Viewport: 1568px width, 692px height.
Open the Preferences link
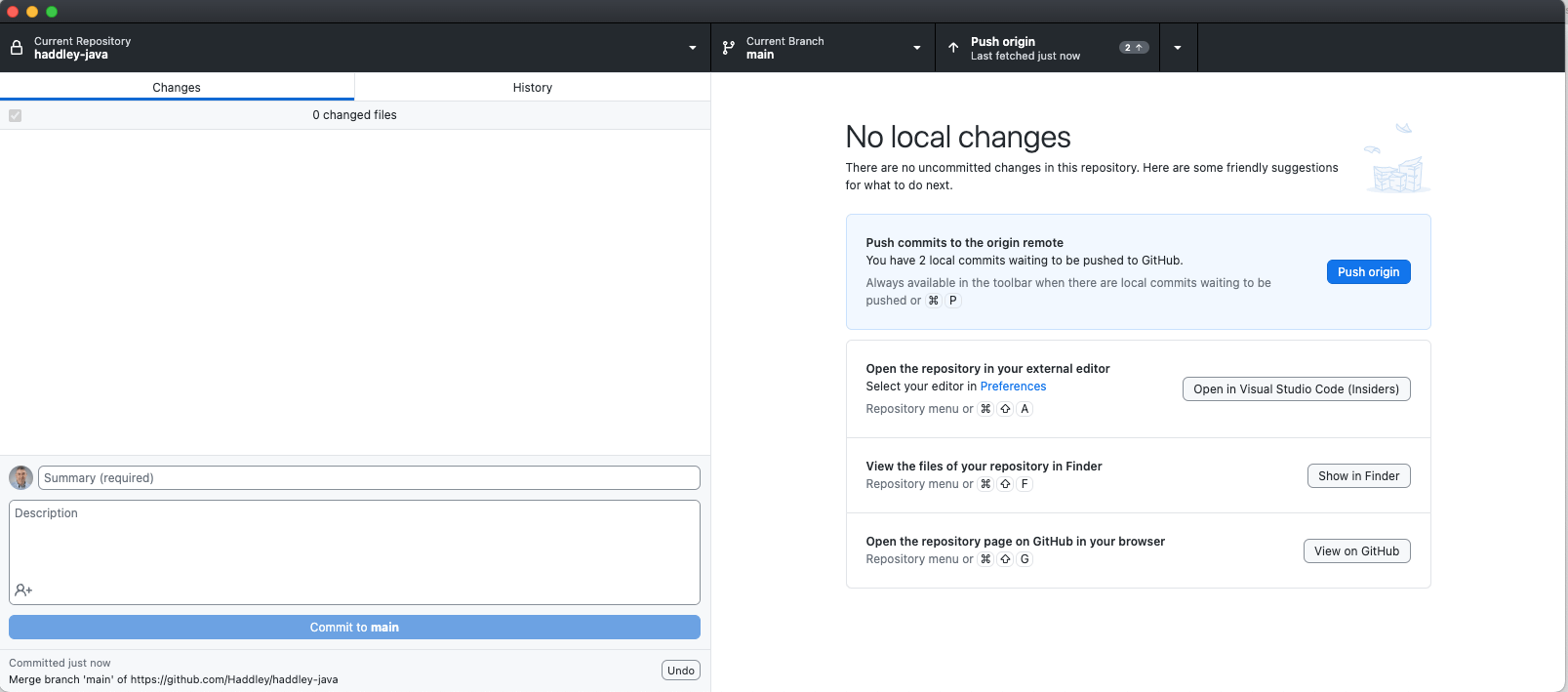pos(1013,387)
